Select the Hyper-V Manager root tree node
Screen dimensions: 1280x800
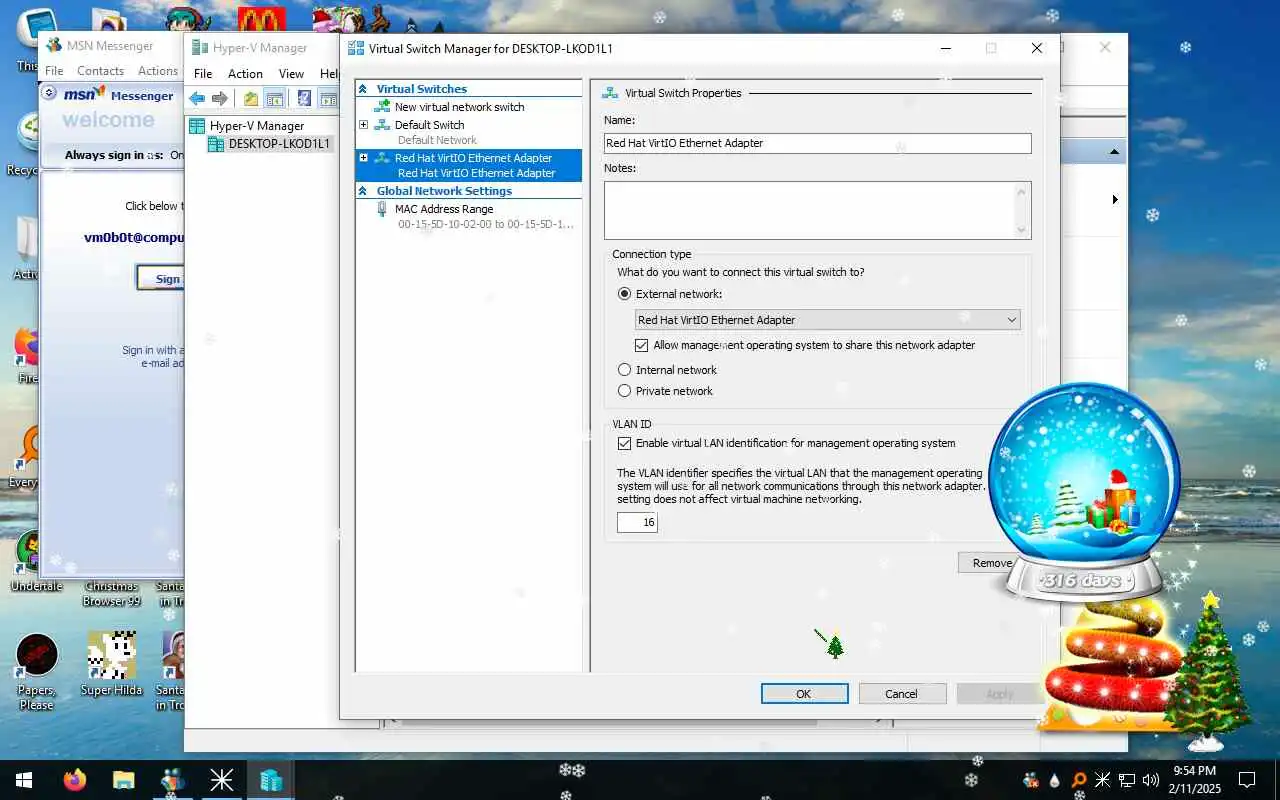pos(246,126)
